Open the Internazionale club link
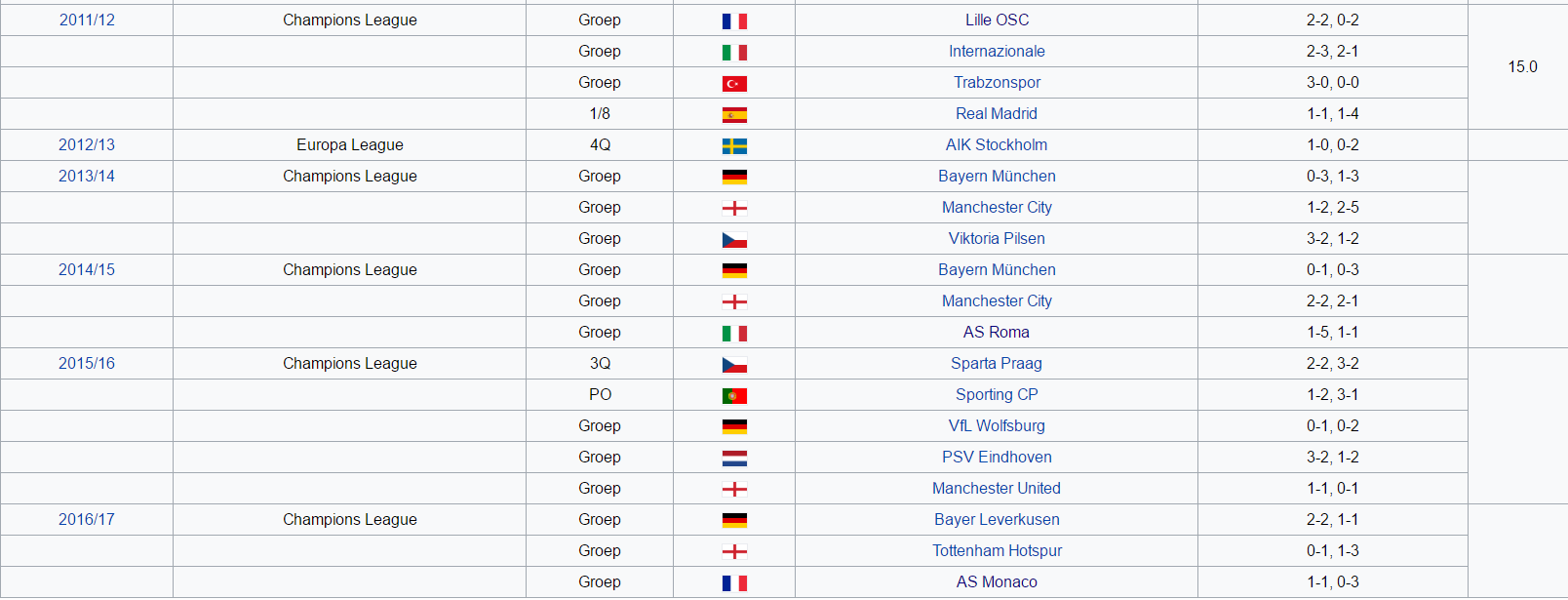This screenshot has width=1568, height=600. [997, 51]
